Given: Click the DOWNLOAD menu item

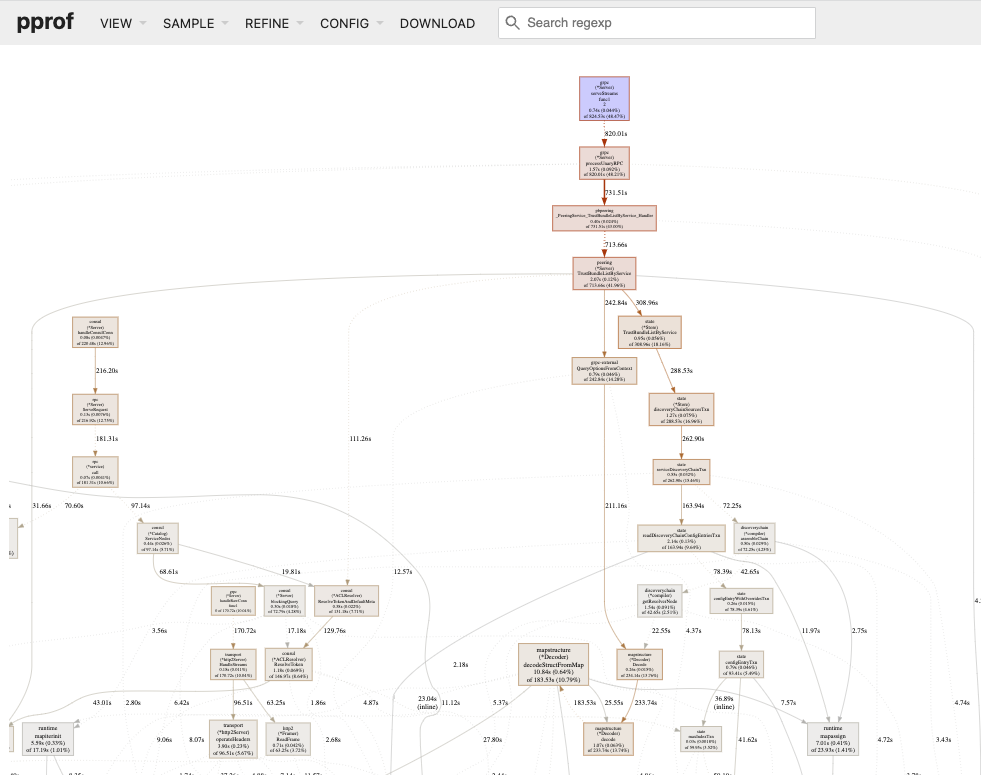Looking at the screenshot, I should [x=437, y=23].
